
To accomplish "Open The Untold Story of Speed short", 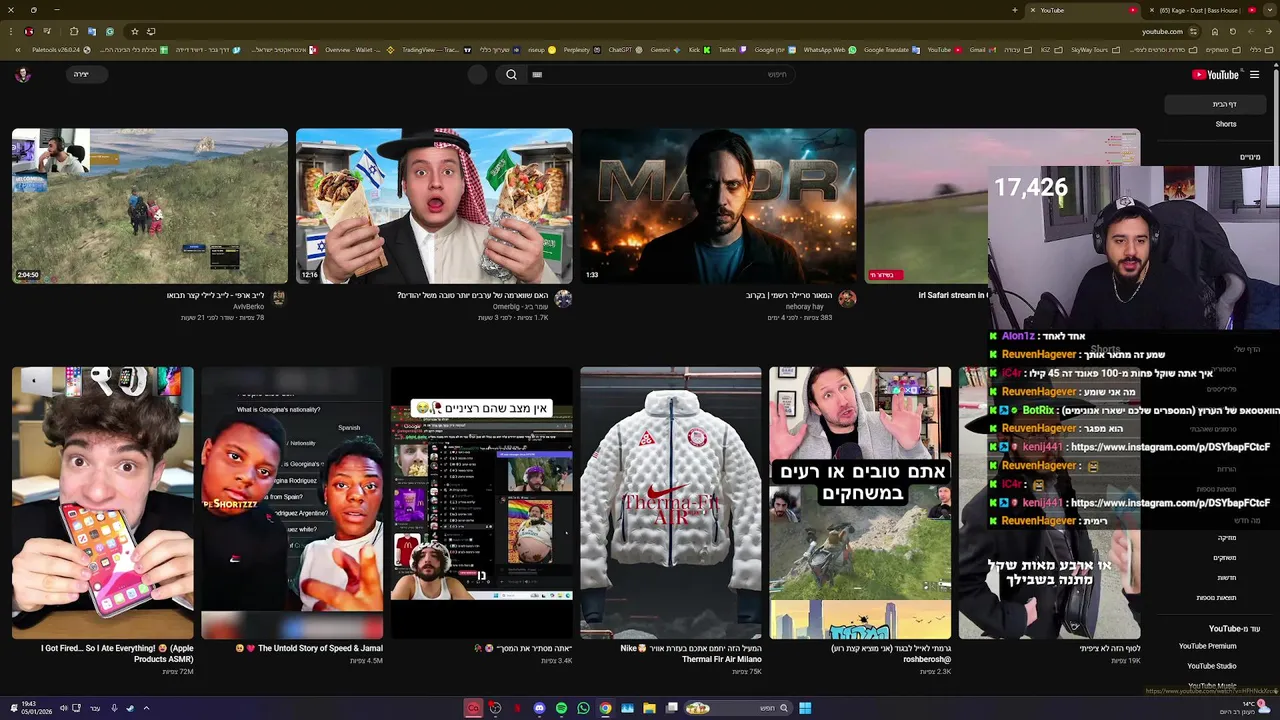I will point(292,503).
